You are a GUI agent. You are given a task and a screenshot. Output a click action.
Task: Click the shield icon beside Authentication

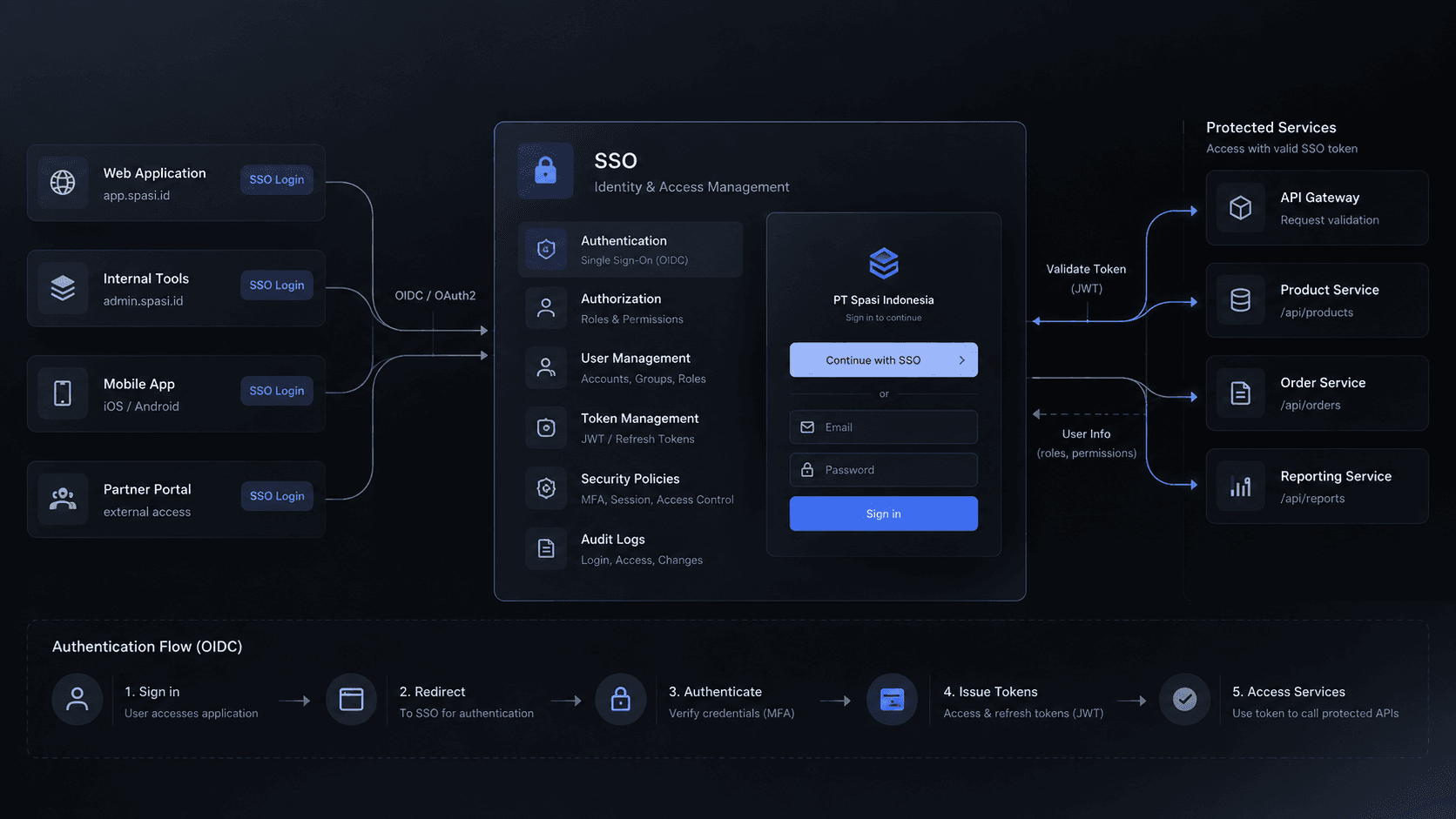(546, 250)
